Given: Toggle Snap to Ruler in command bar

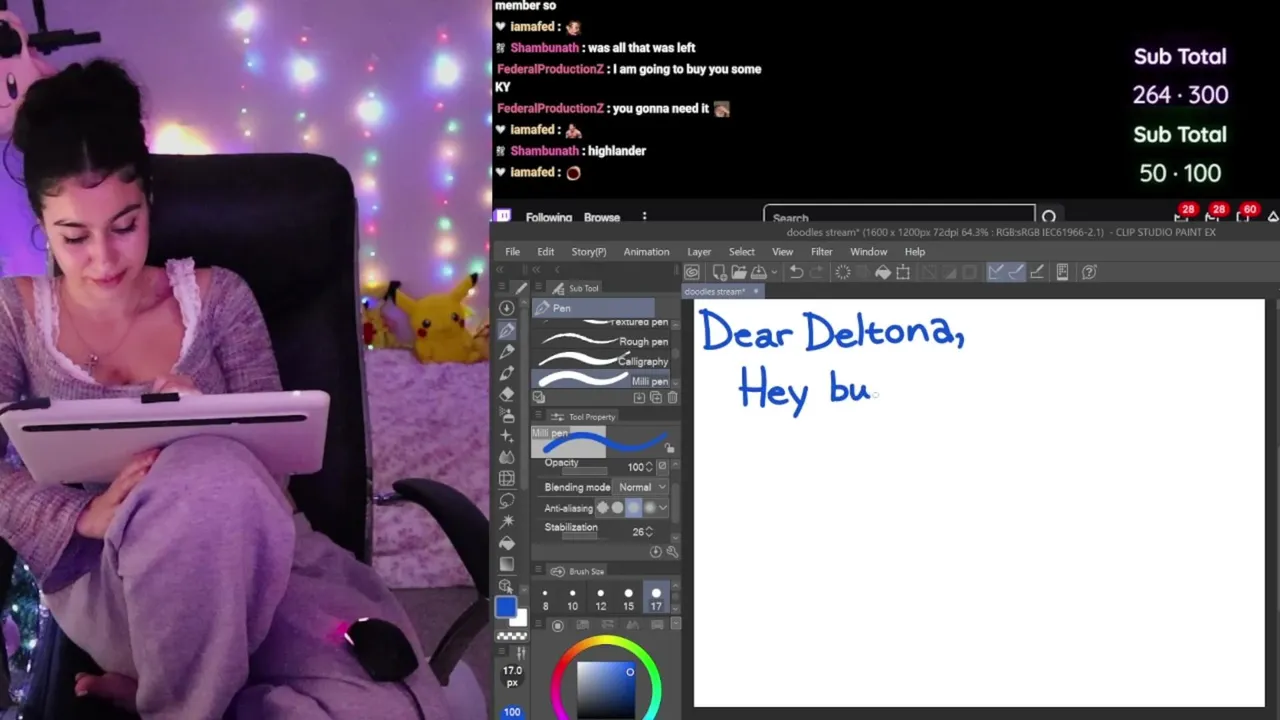Looking at the screenshot, I should [996, 272].
